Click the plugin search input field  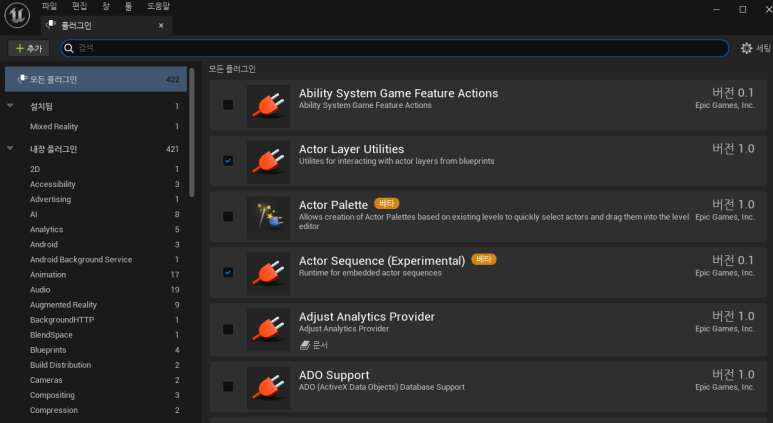[394, 48]
